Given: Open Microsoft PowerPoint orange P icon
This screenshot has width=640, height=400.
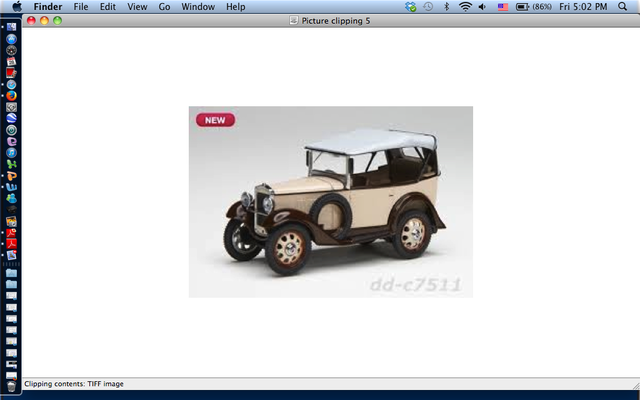Looking at the screenshot, I should click(11, 176).
